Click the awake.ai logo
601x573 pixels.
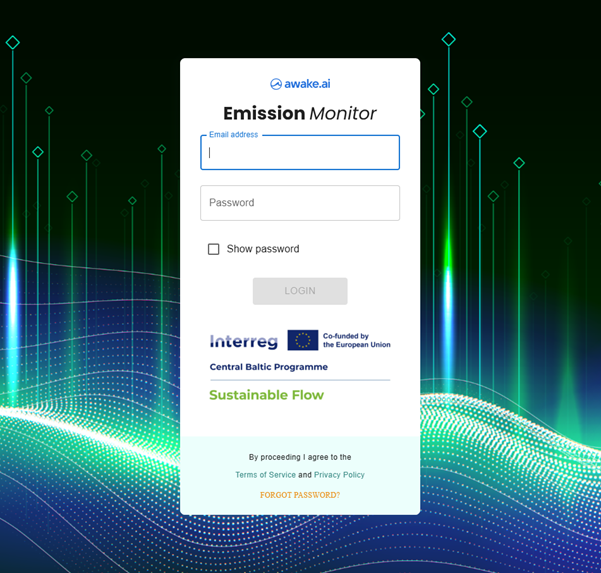[x=300, y=84]
